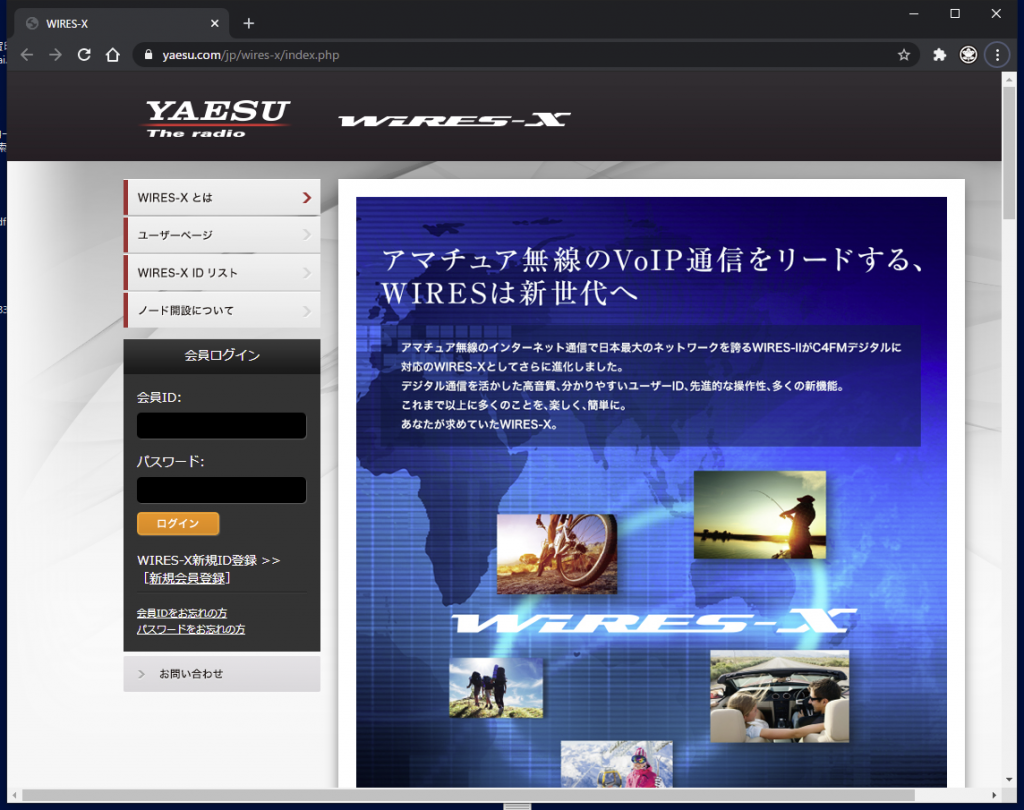Expand the ユーザーページ sidebar item

point(221,235)
